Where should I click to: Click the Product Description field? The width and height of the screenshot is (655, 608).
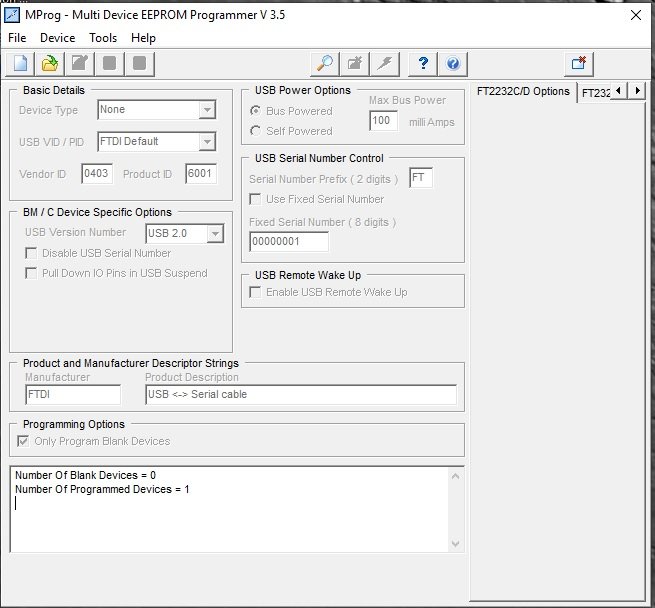[301, 395]
